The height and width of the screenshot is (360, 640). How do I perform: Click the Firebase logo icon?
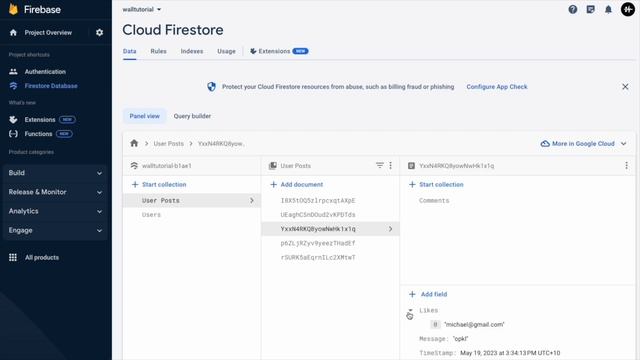(13, 9)
